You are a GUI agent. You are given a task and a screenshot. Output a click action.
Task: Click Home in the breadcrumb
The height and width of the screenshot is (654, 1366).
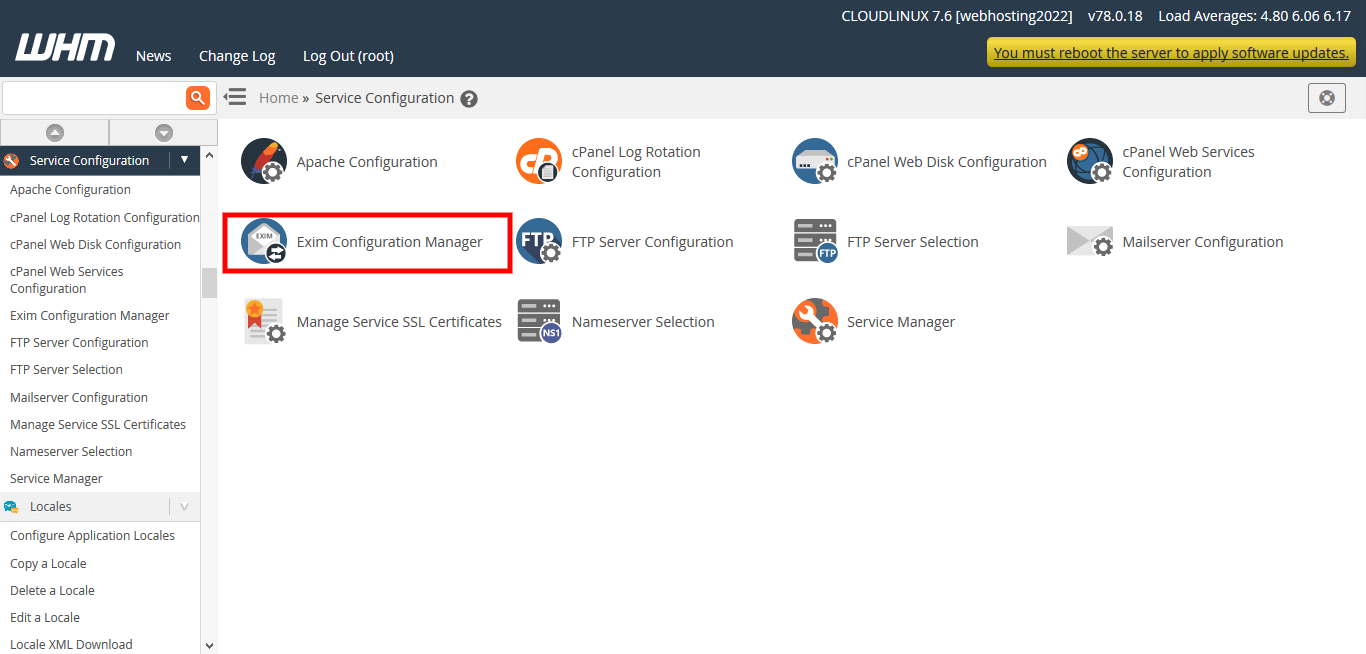pos(278,98)
